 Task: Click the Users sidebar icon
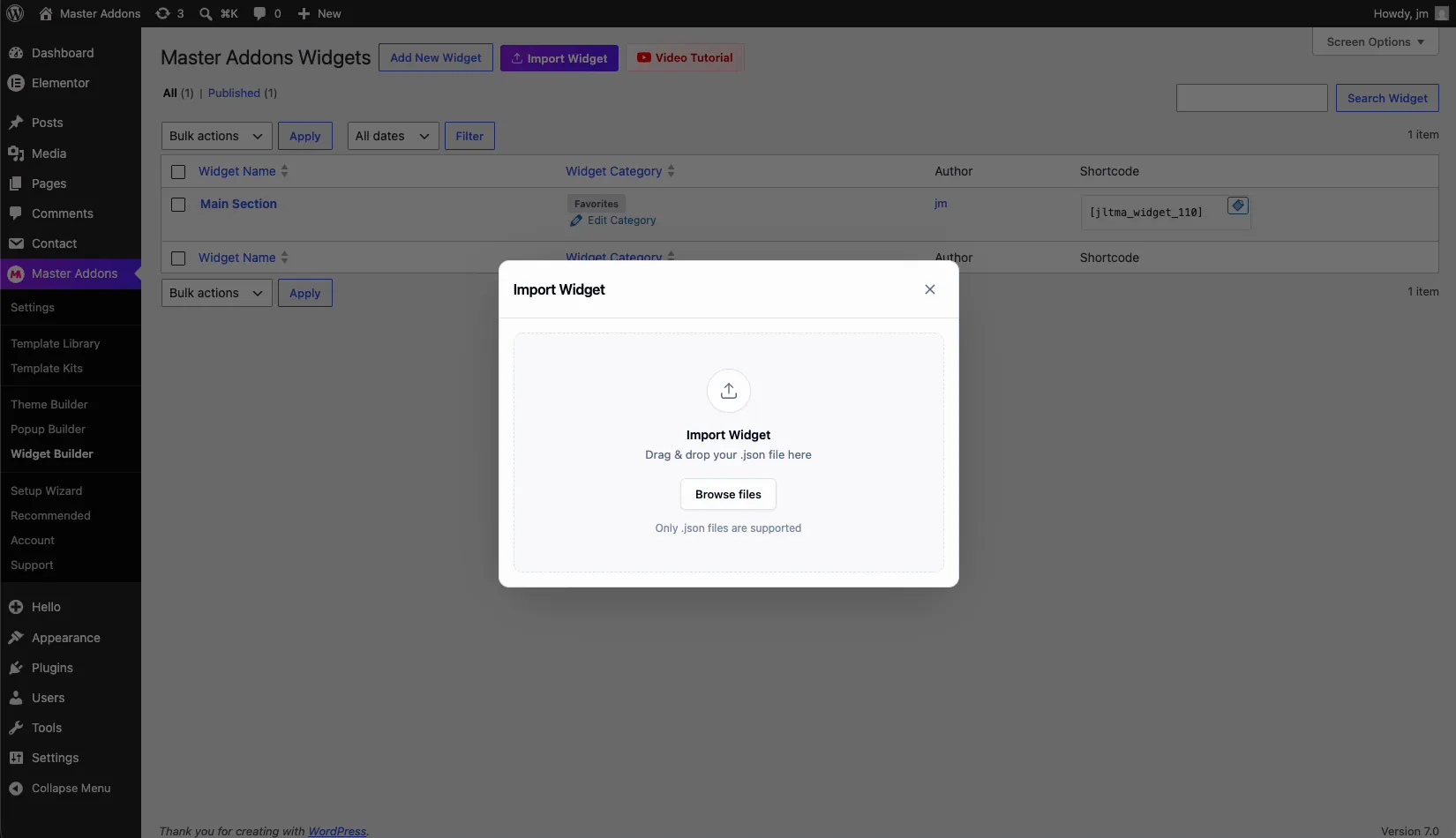16,698
